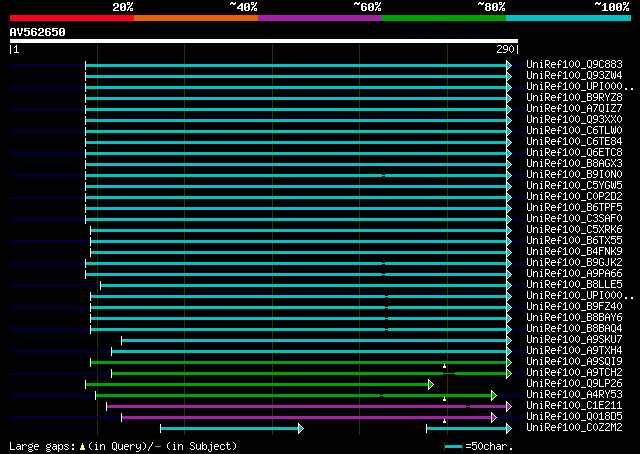Select the UniRef100_C5XRK6 label
This screenshot has height=454, width=640.
coord(574,230)
